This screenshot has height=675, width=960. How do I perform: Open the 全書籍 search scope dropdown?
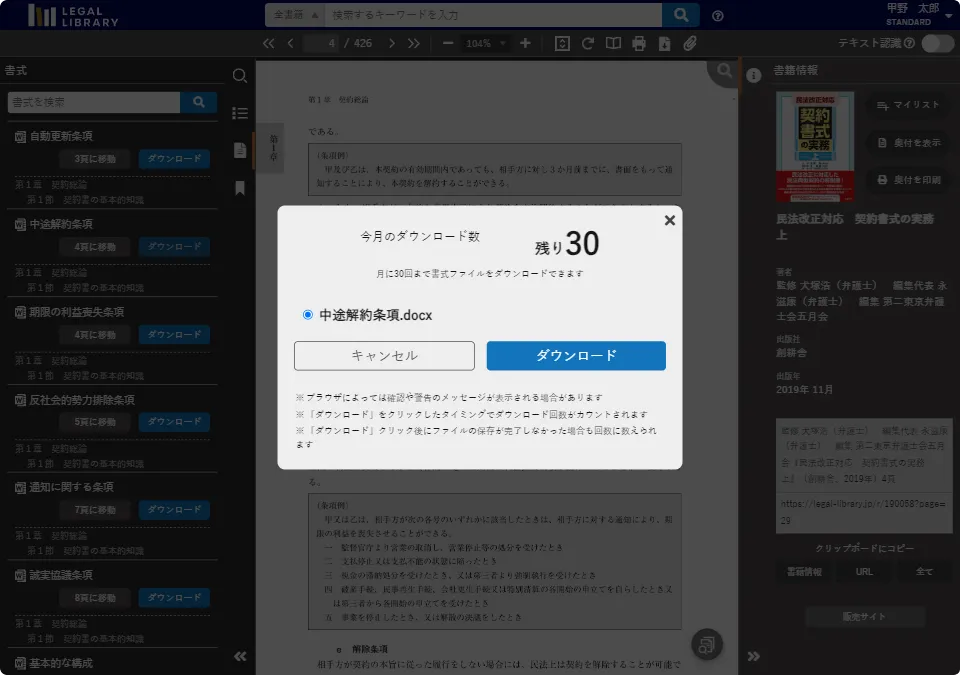295,15
